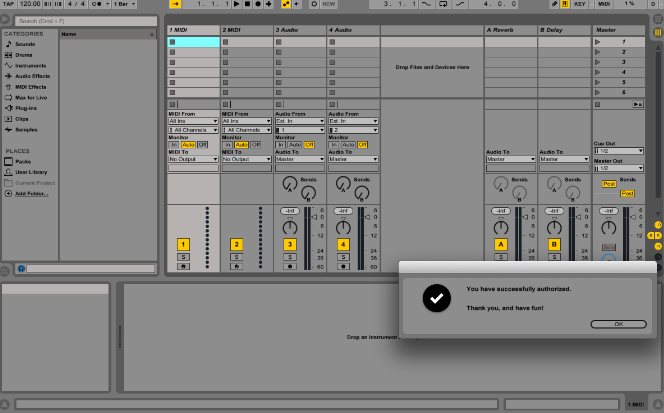Viewport: 664px width, 413px height.
Task: Click Stop All Clips in Master
Action: click(598, 104)
